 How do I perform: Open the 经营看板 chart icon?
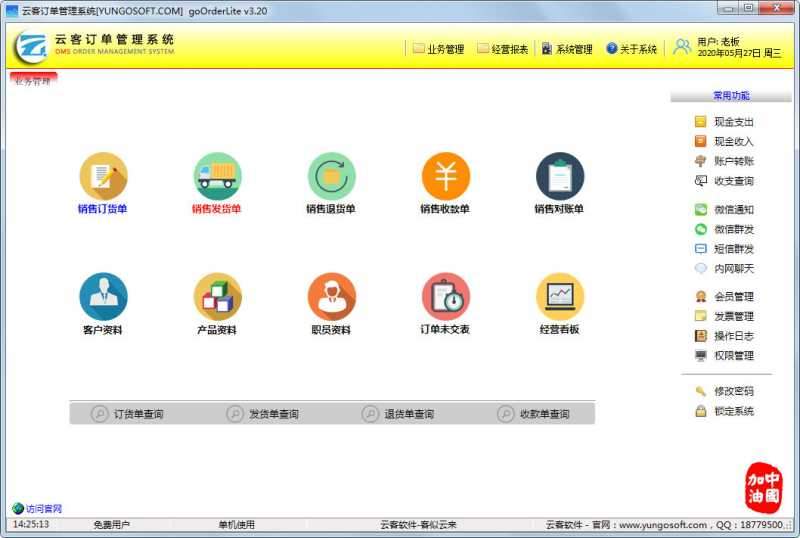point(560,297)
